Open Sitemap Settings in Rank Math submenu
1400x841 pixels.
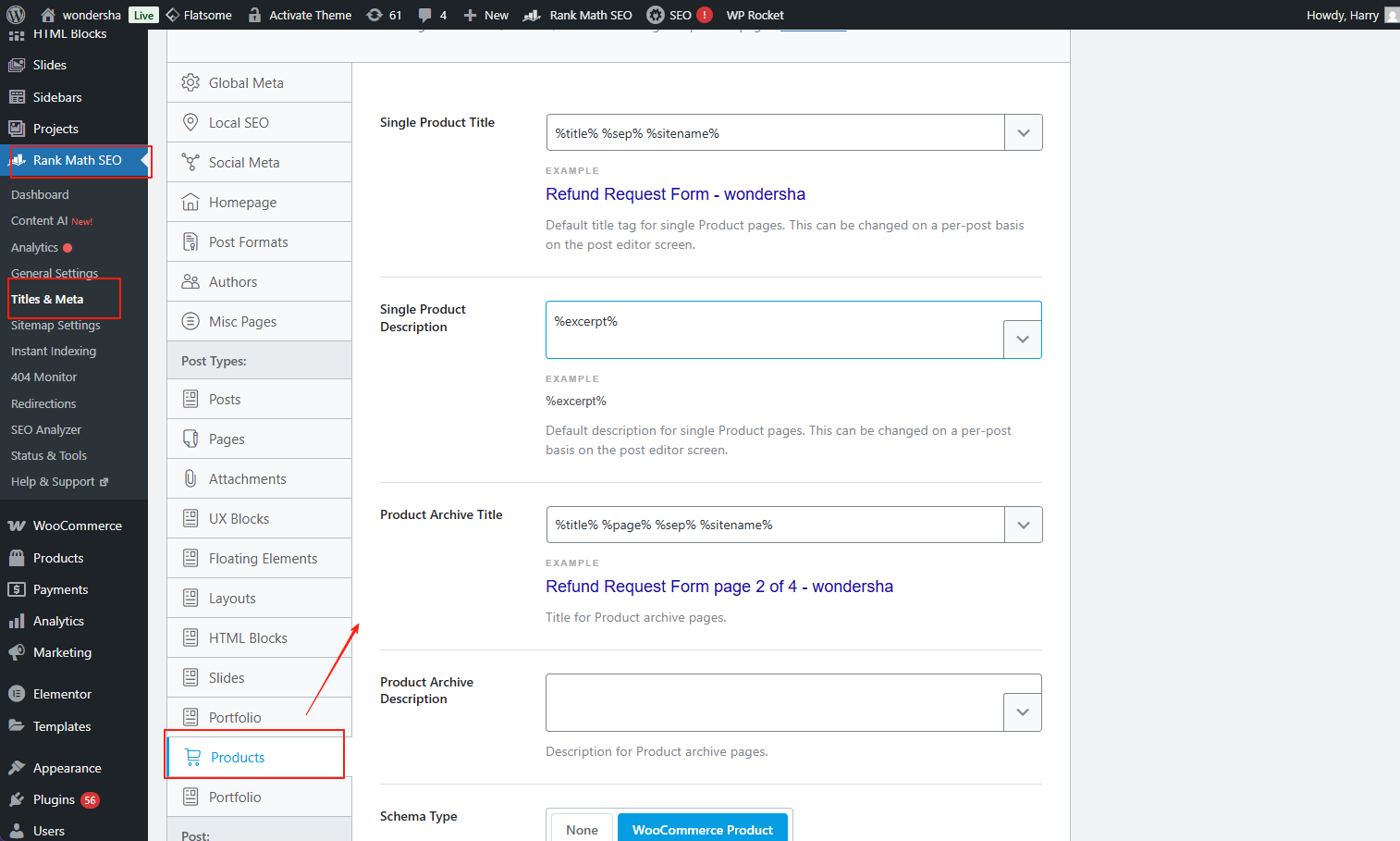55,325
